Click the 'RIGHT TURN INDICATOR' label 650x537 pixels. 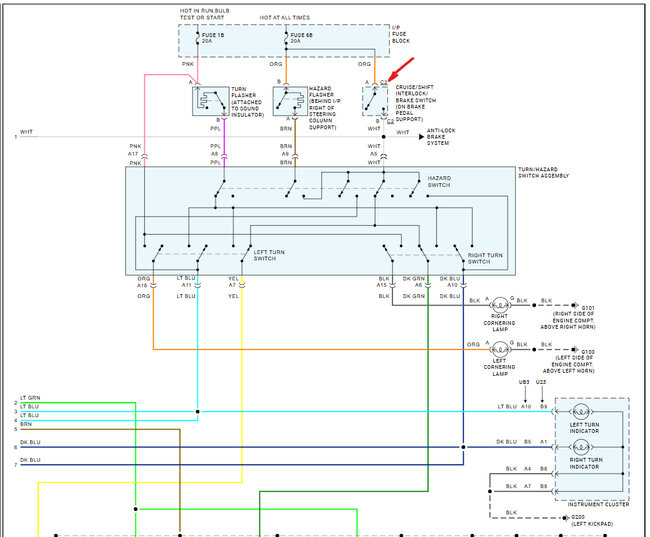584,464
